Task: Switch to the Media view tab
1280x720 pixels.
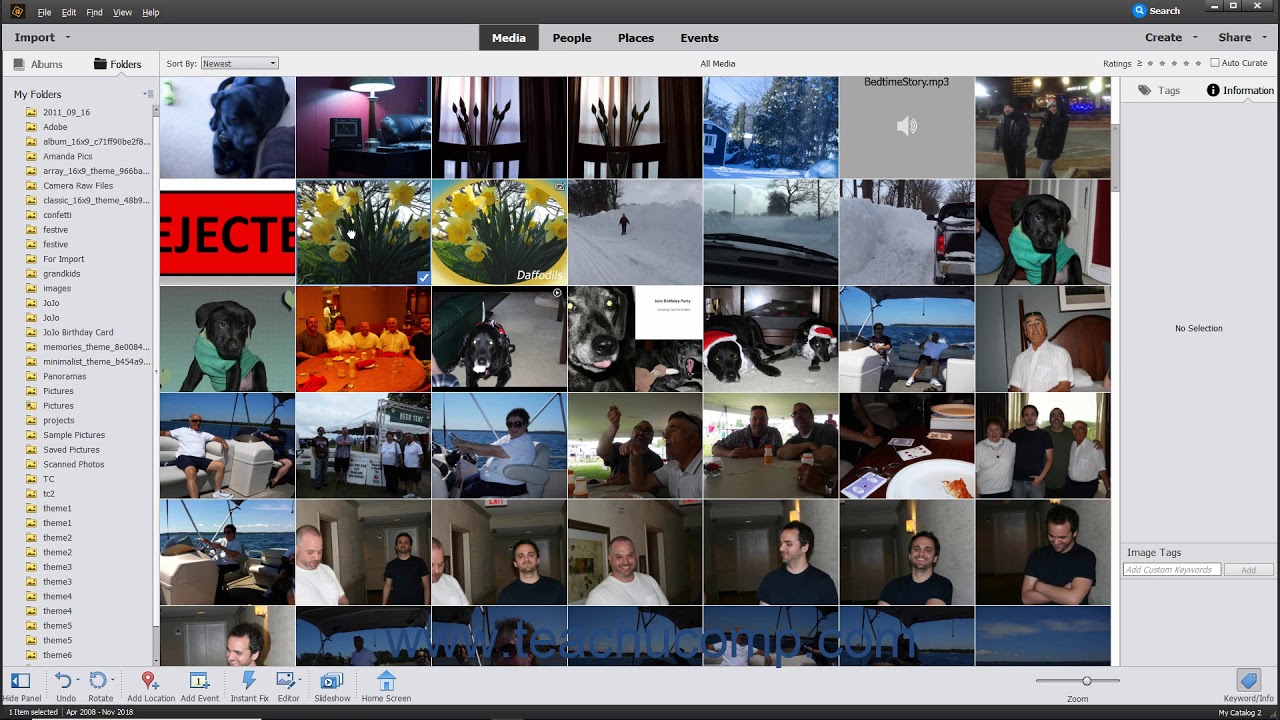Action: click(x=508, y=38)
